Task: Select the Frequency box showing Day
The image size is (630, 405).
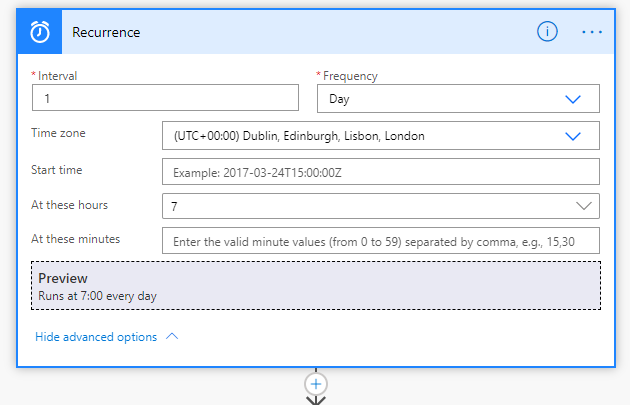Action: tap(440, 99)
